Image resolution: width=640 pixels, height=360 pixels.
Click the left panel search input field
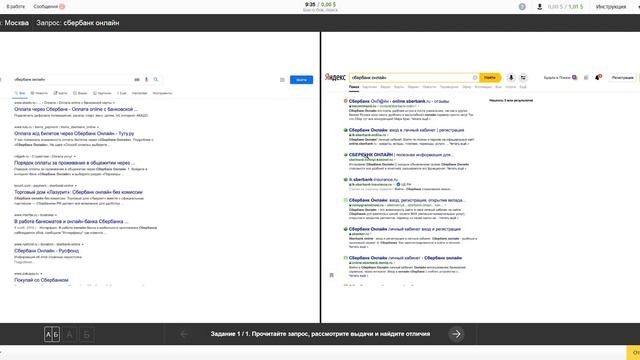pyautogui.click(x=72, y=79)
